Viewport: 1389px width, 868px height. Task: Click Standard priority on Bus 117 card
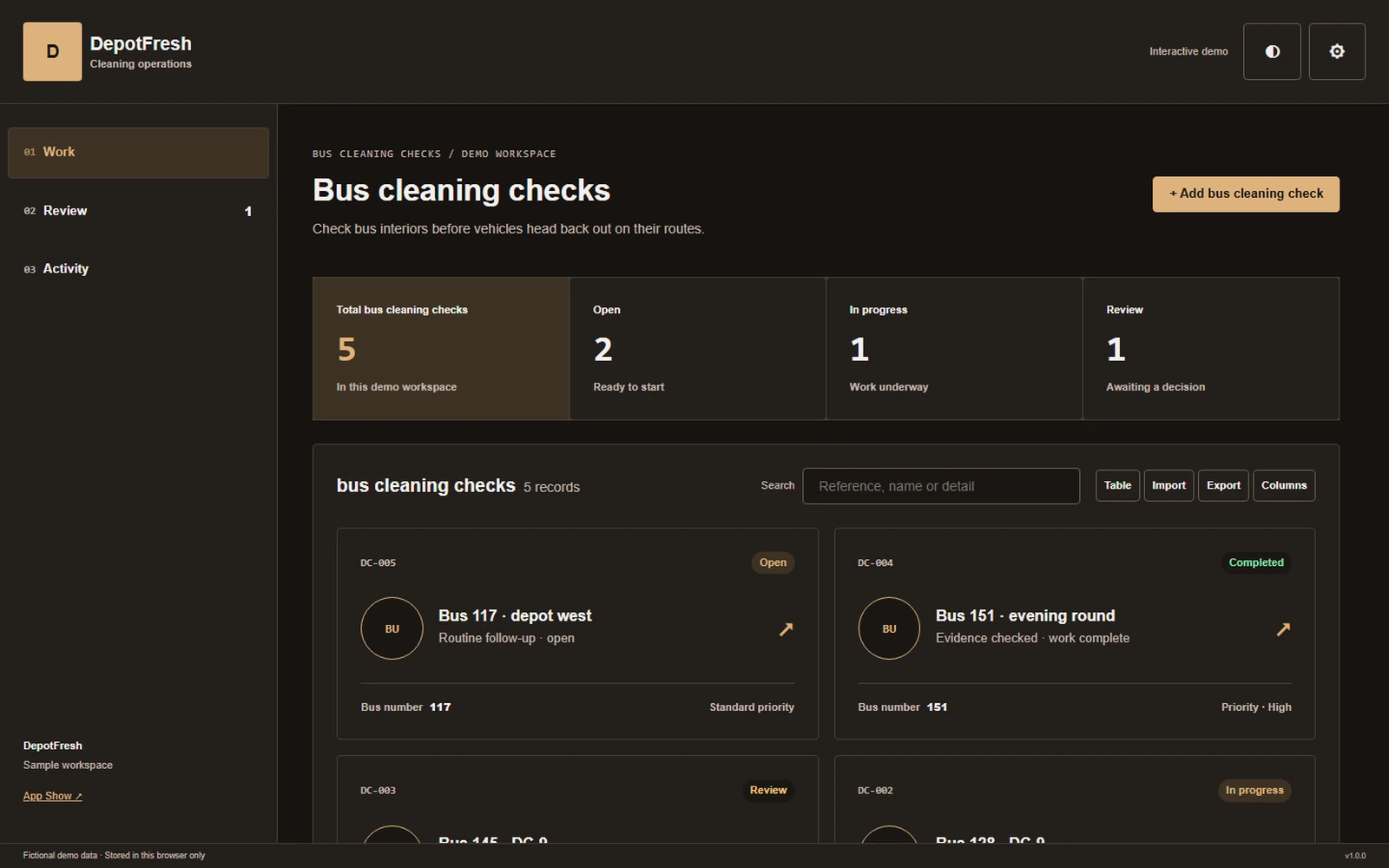752,707
